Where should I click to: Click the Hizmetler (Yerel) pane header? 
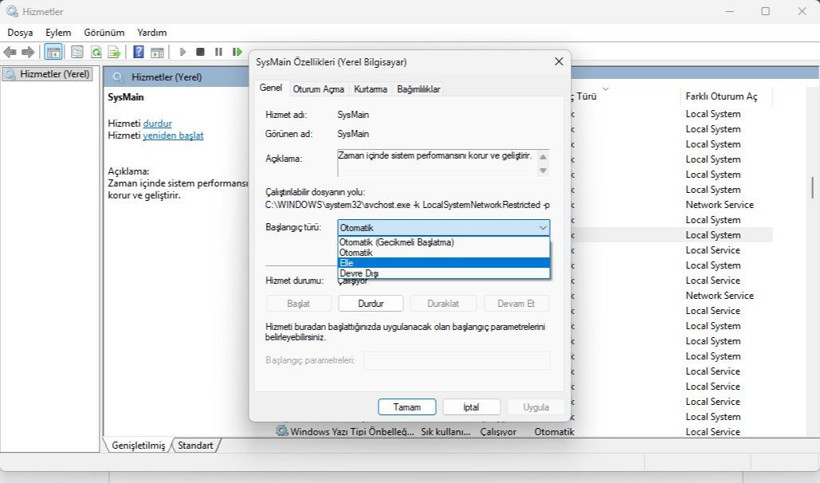tap(166, 77)
